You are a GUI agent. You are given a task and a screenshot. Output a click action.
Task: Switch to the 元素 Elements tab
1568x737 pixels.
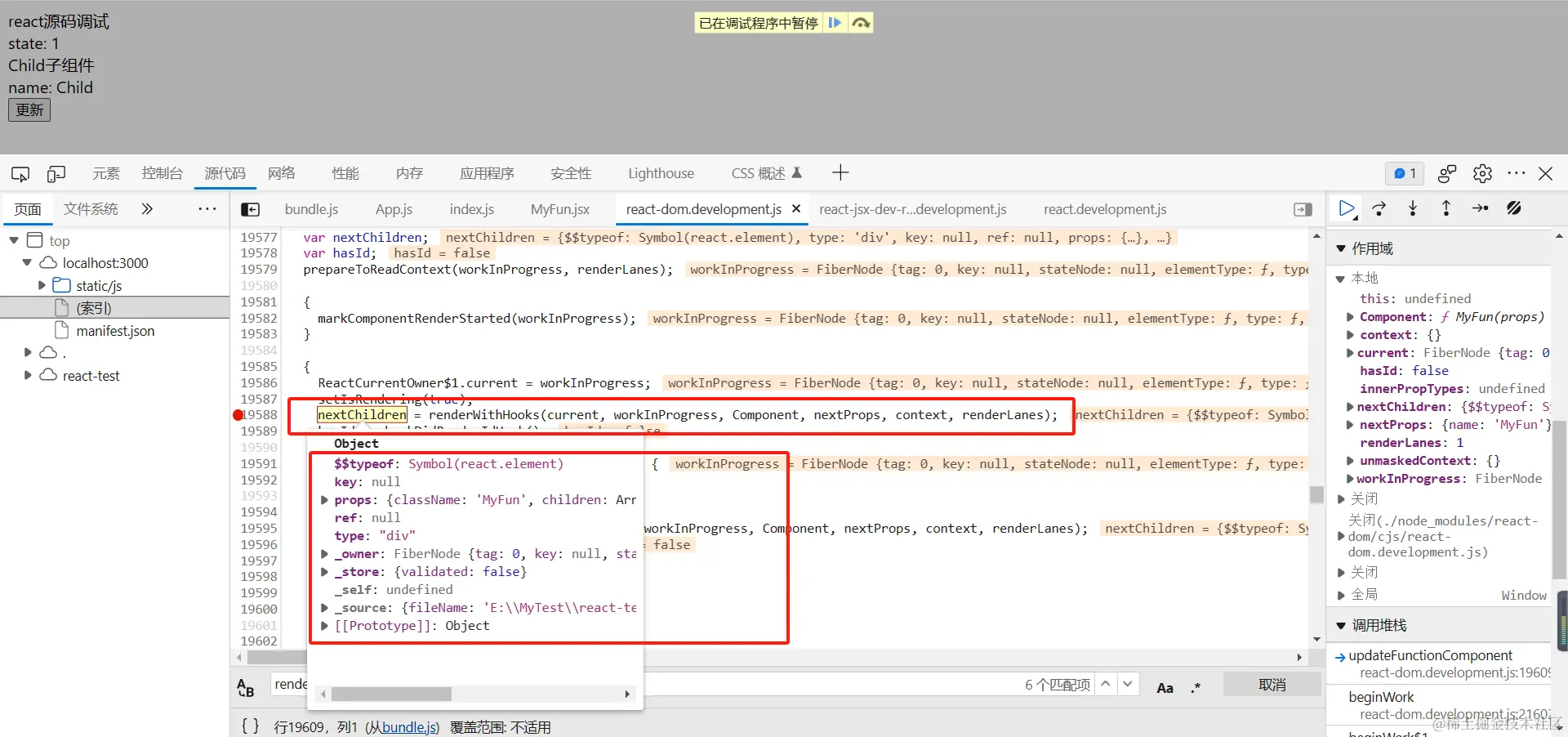tap(106, 173)
